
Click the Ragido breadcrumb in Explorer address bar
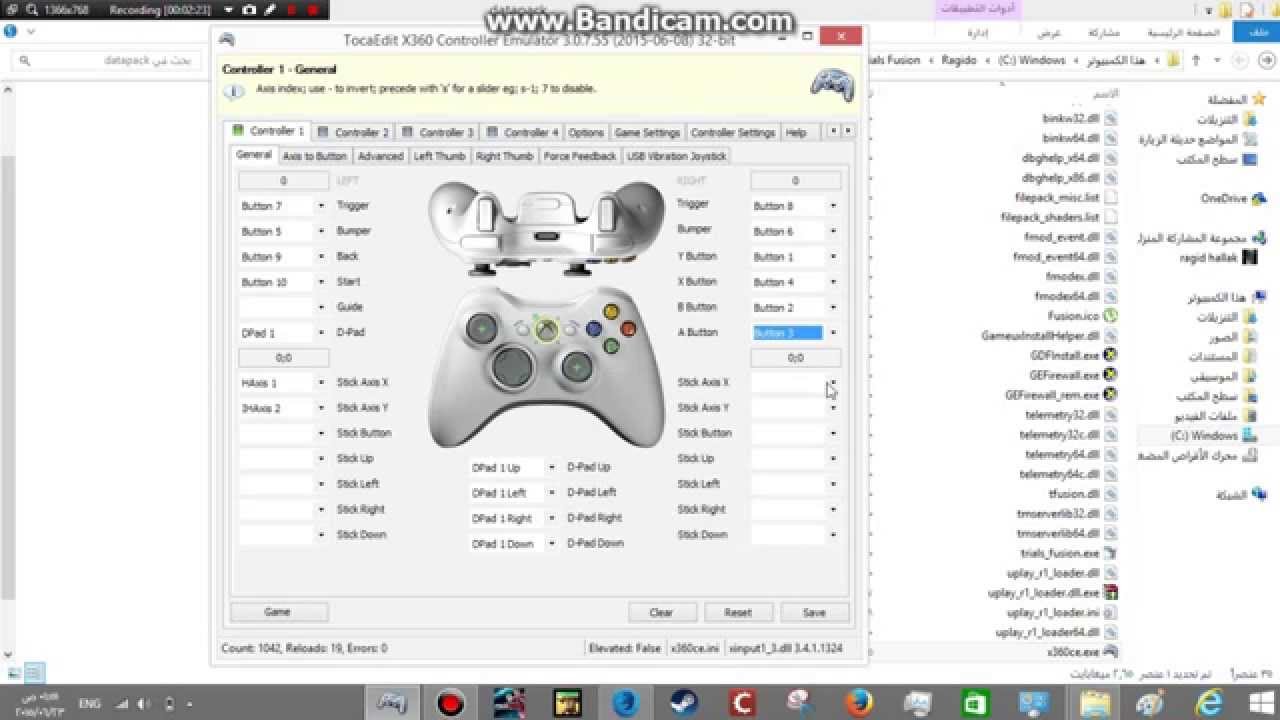click(959, 61)
